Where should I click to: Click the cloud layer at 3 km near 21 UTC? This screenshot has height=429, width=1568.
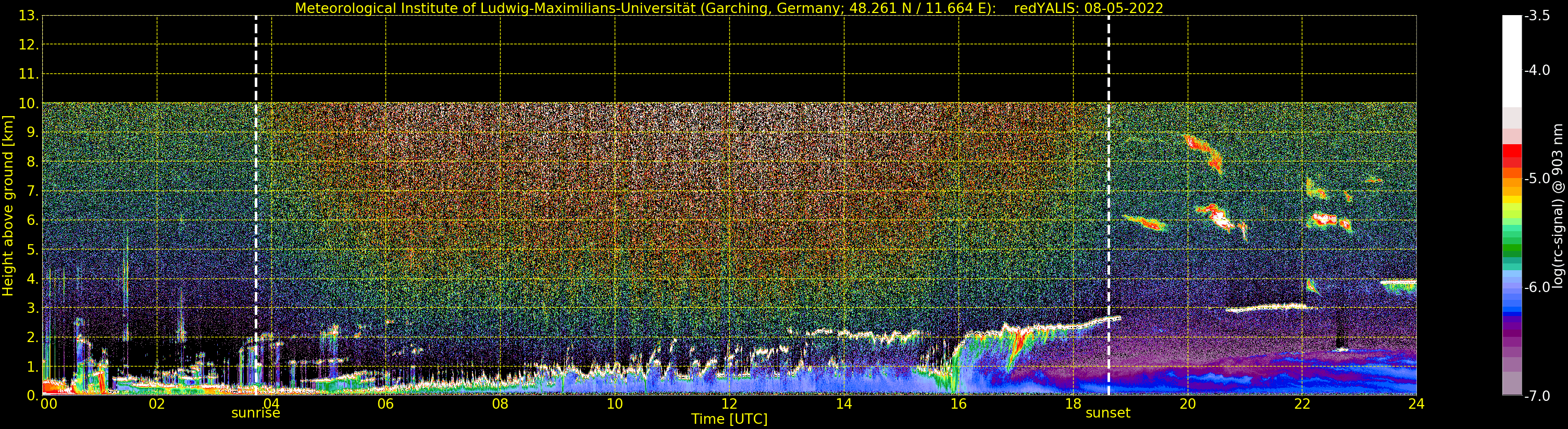(x=1268, y=308)
